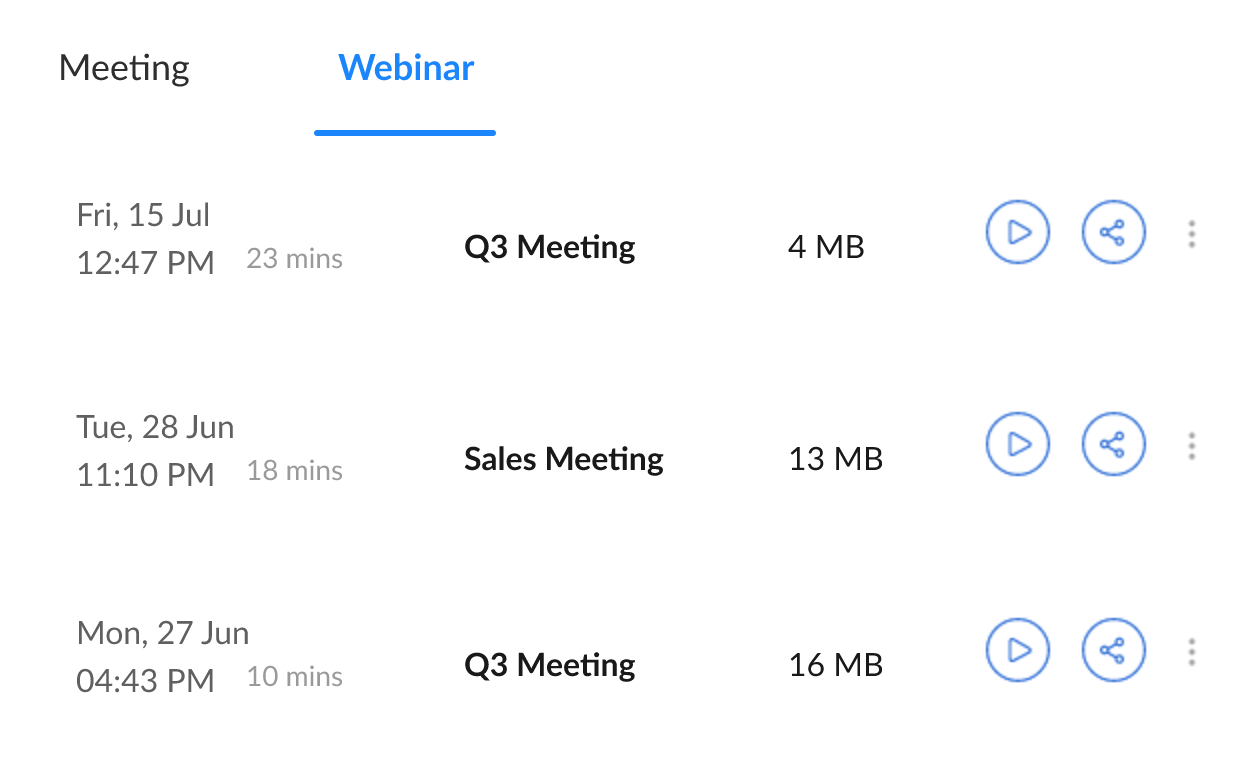This screenshot has height=766, width=1246.
Task: Select the Webinar tab
Action: pyautogui.click(x=406, y=69)
